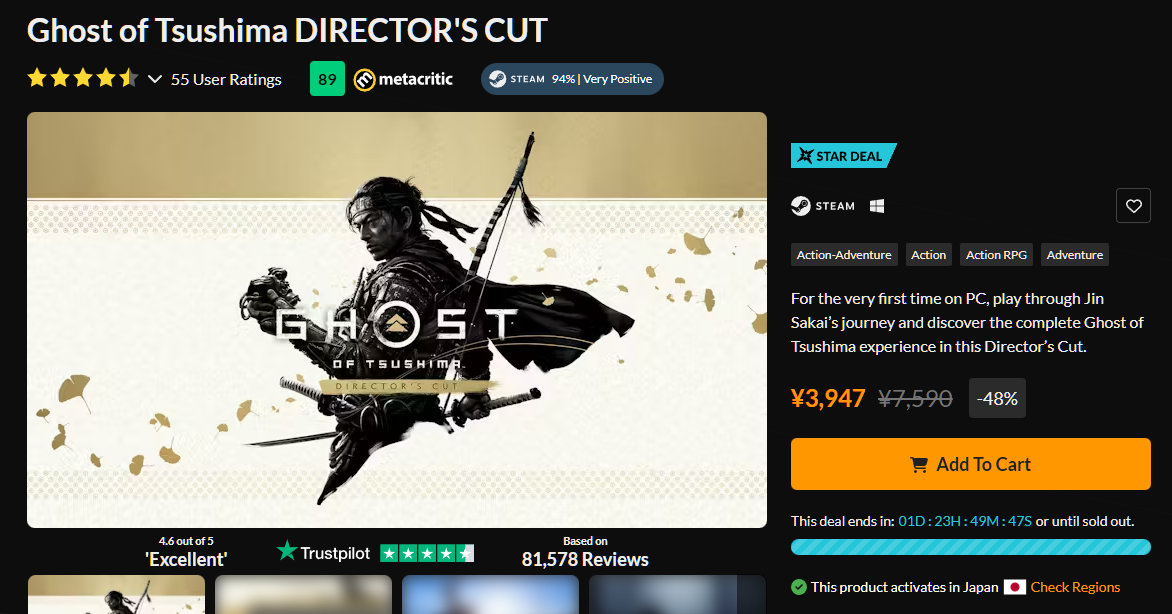This screenshot has width=1172, height=614.
Task: Click the 55 User Ratings text
Action: tap(226, 79)
